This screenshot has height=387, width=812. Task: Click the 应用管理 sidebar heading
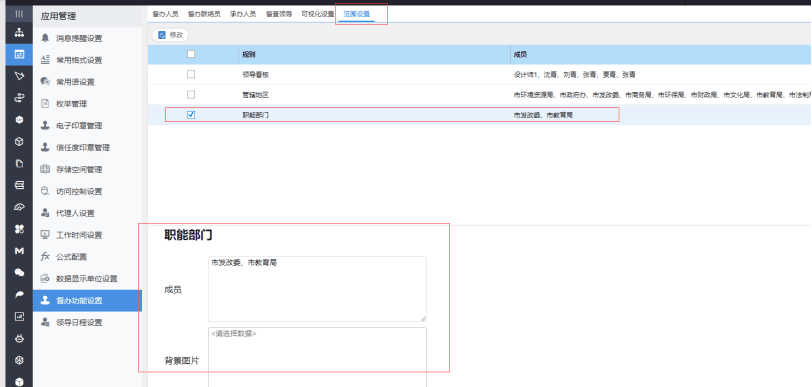[59, 16]
